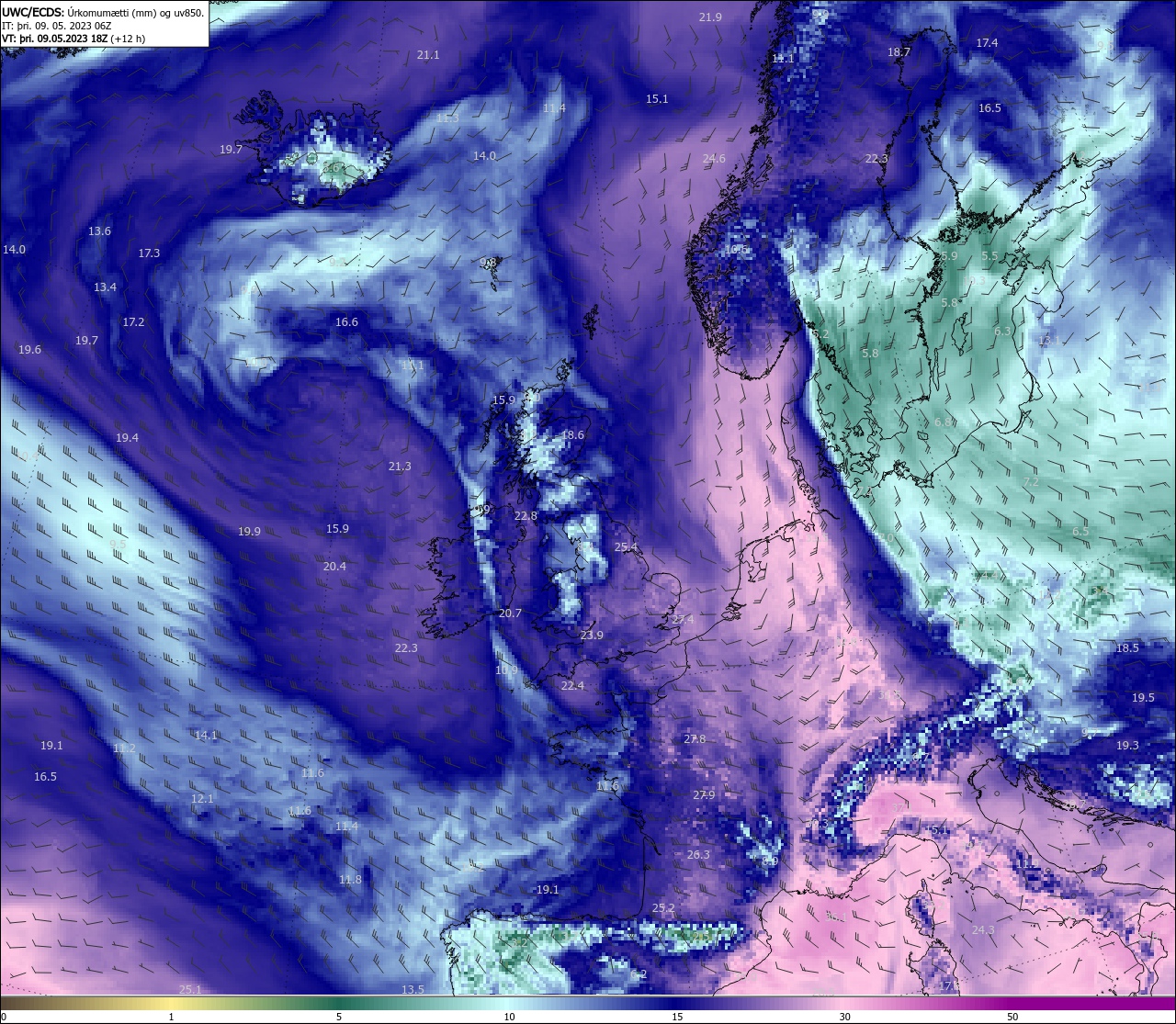Click the IT þri. 09. 05. 2023 06Z line
1176x1024 pixels.
[x=57, y=26]
